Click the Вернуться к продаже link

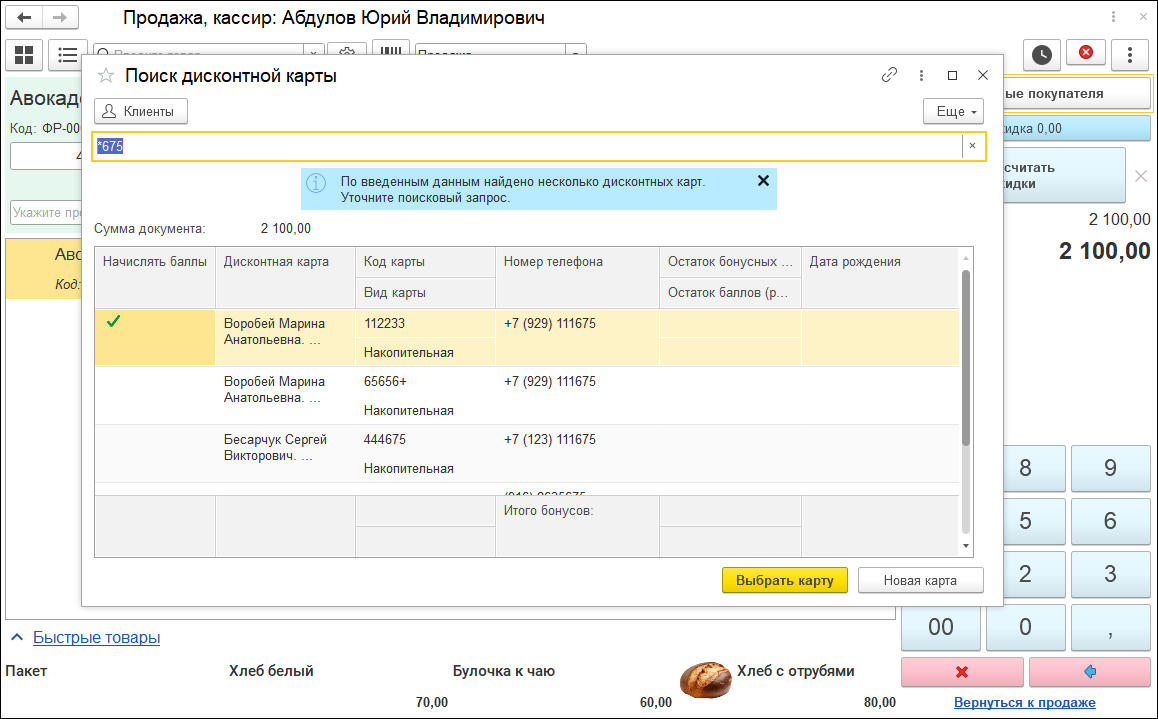click(x=1024, y=702)
